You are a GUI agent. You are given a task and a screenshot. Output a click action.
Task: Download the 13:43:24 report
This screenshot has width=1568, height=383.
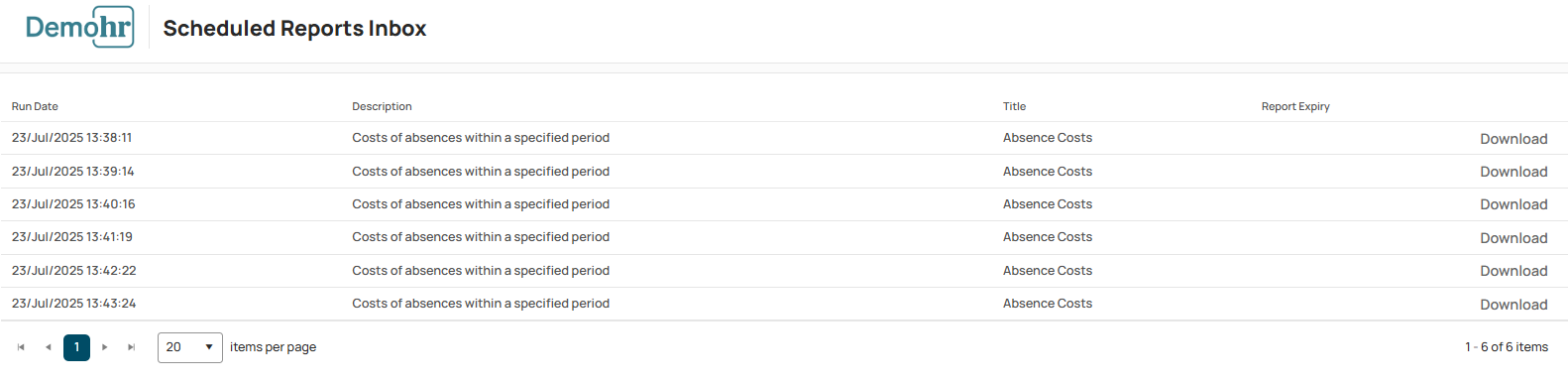(x=1513, y=305)
